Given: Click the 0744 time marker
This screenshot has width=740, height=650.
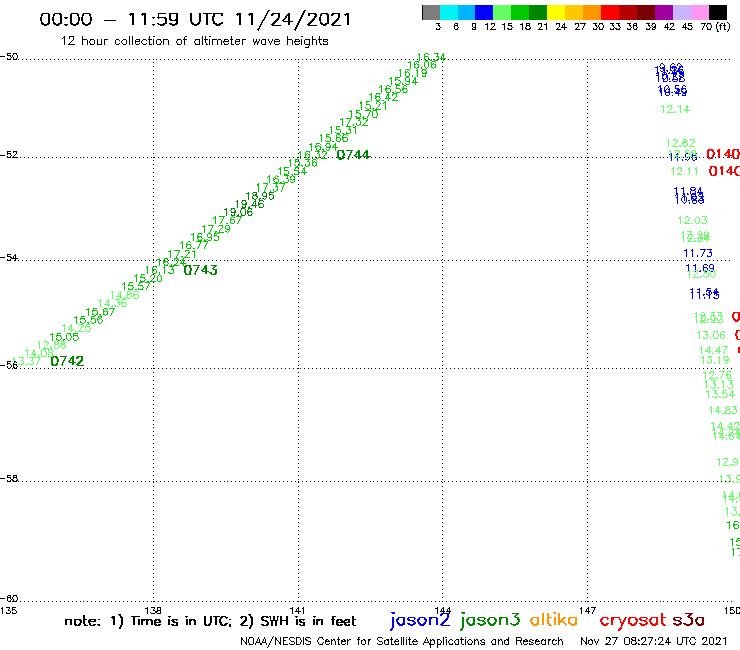Looking at the screenshot, I should (353, 155).
